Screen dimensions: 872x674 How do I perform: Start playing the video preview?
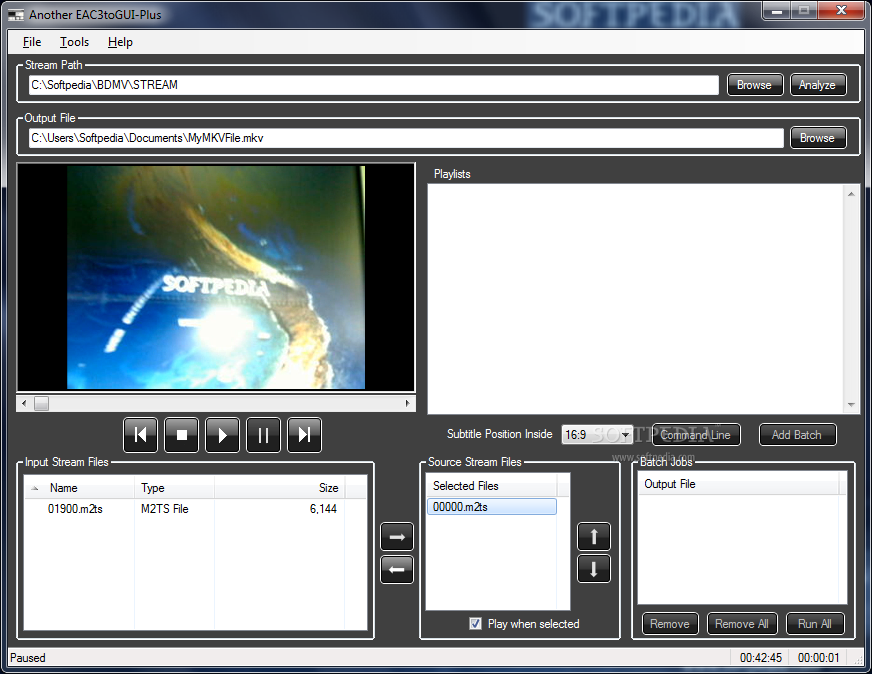(x=222, y=435)
